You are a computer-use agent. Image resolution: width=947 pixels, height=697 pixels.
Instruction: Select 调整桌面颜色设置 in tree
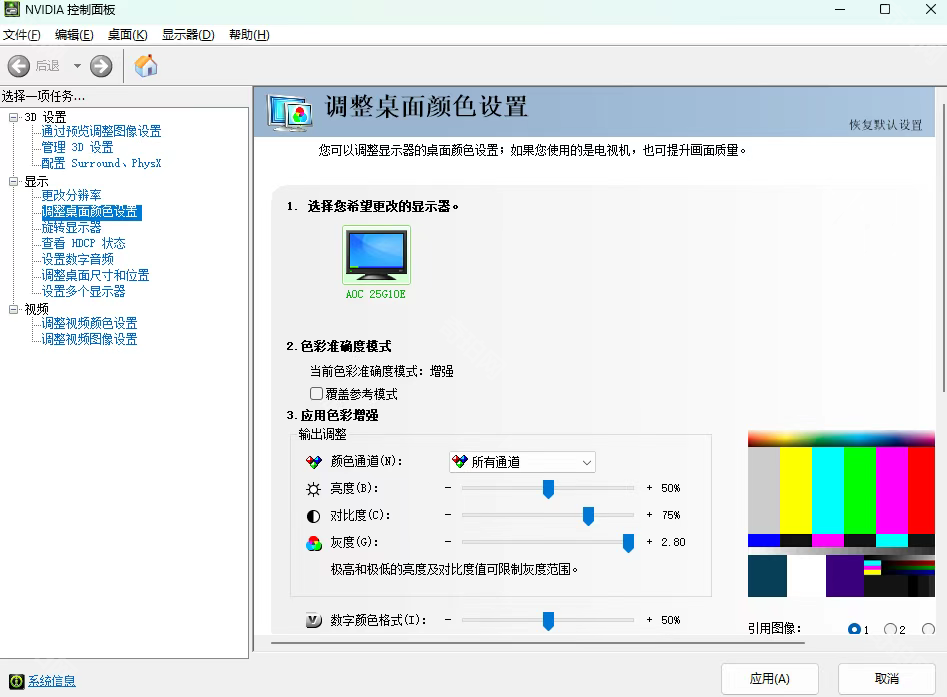[x=91, y=211]
